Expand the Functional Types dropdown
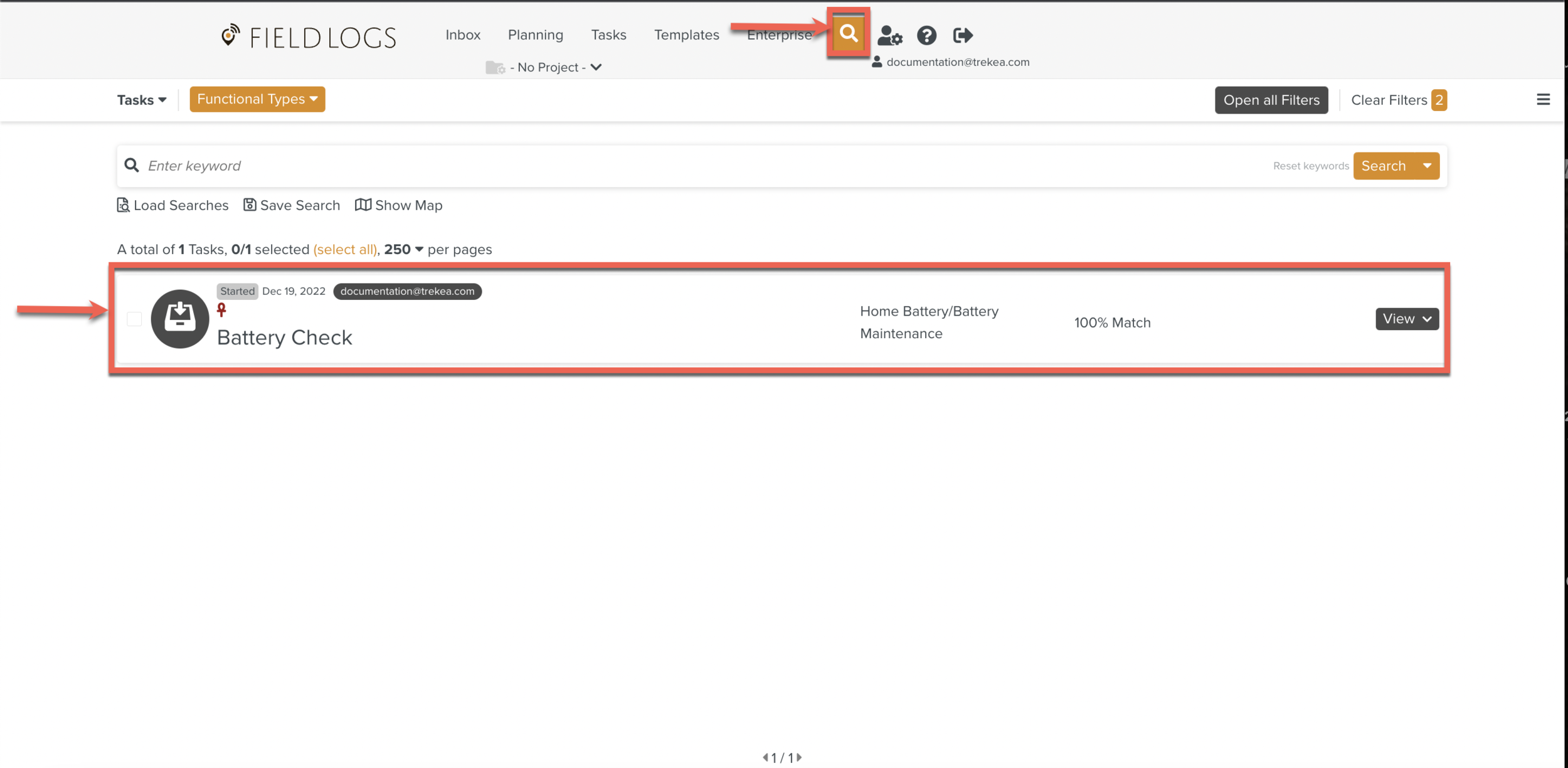This screenshot has width=1568, height=768. pos(257,99)
